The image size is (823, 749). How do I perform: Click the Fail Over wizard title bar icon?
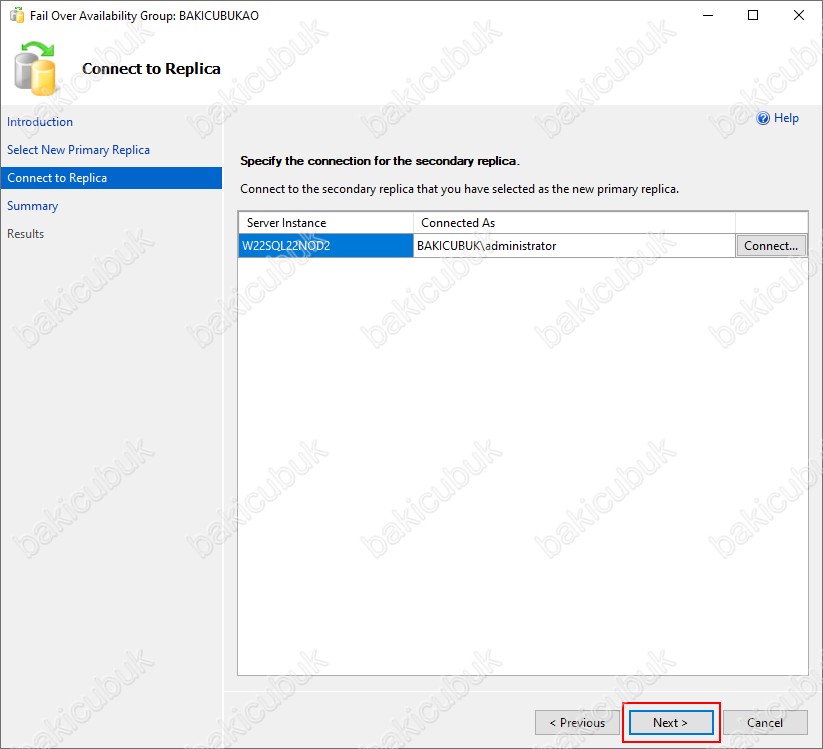click(x=17, y=15)
